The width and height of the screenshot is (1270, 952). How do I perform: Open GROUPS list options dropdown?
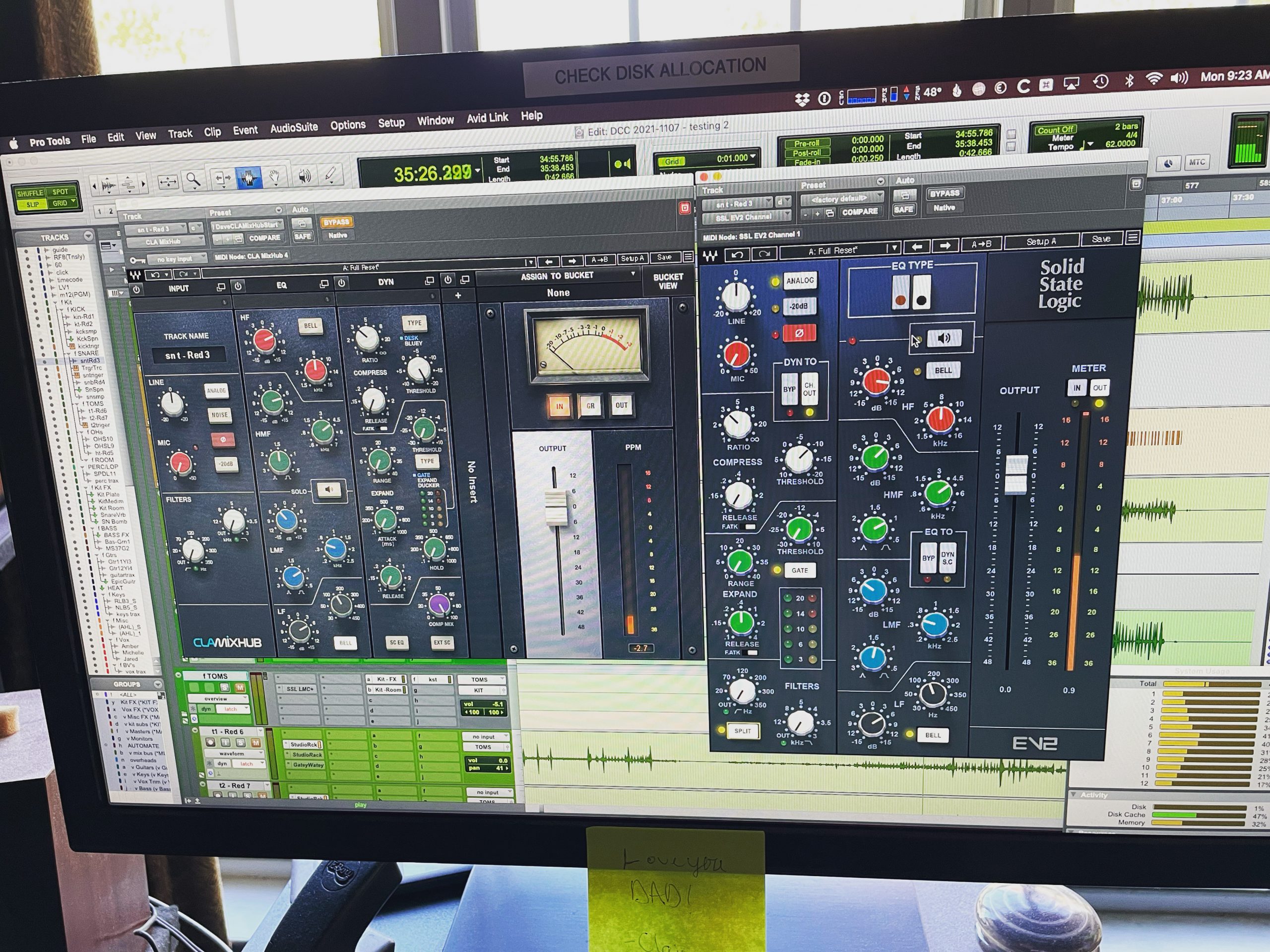[x=157, y=684]
